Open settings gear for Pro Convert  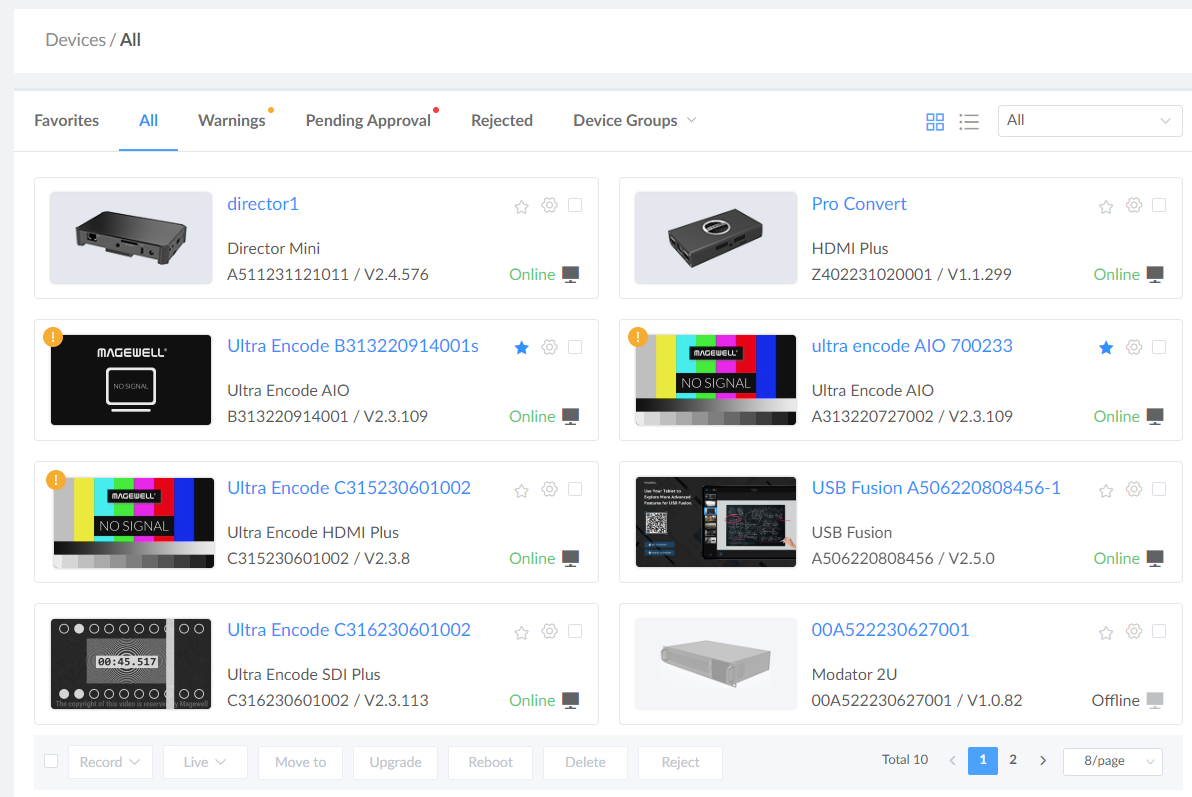pos(1133,206)
